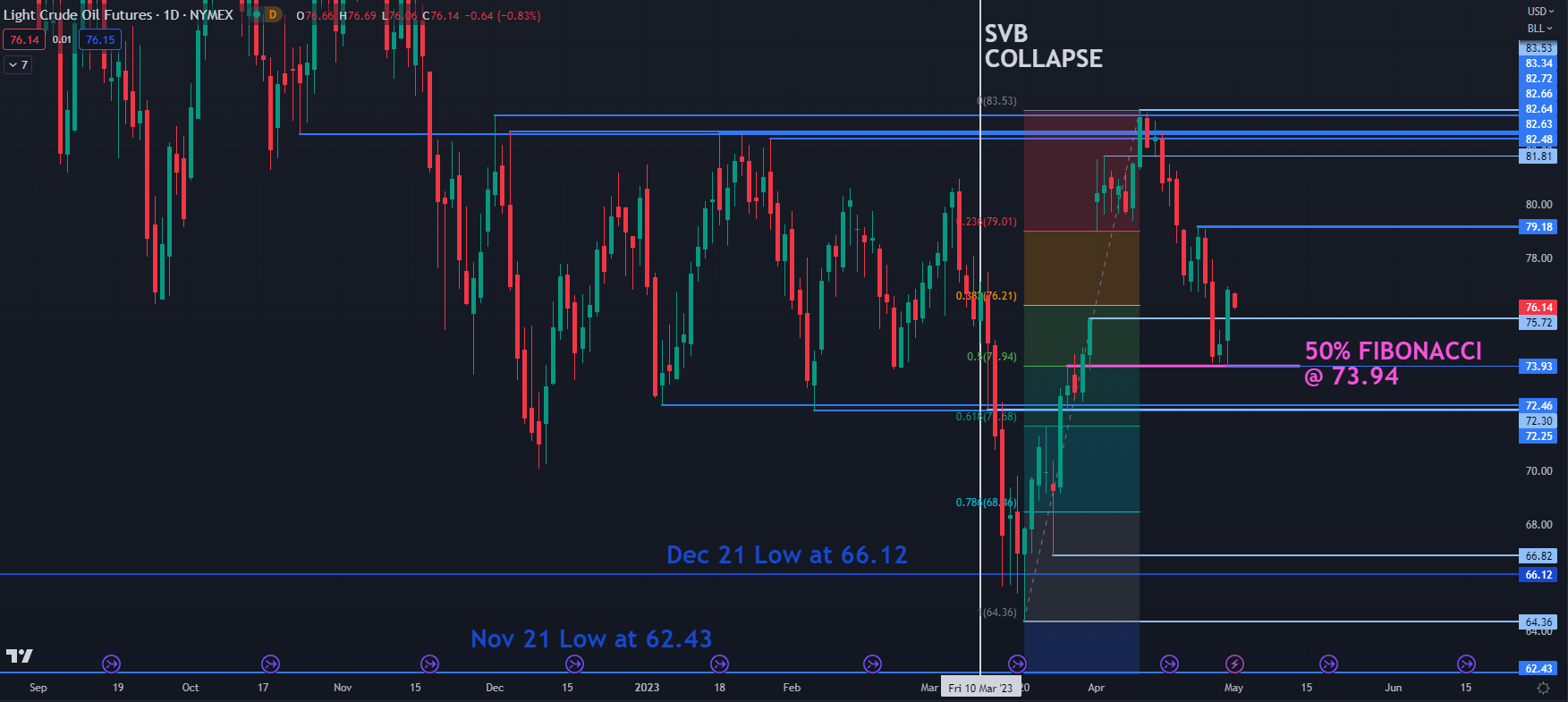Click the closing price C76.14 readout

(x=441, y=15)
